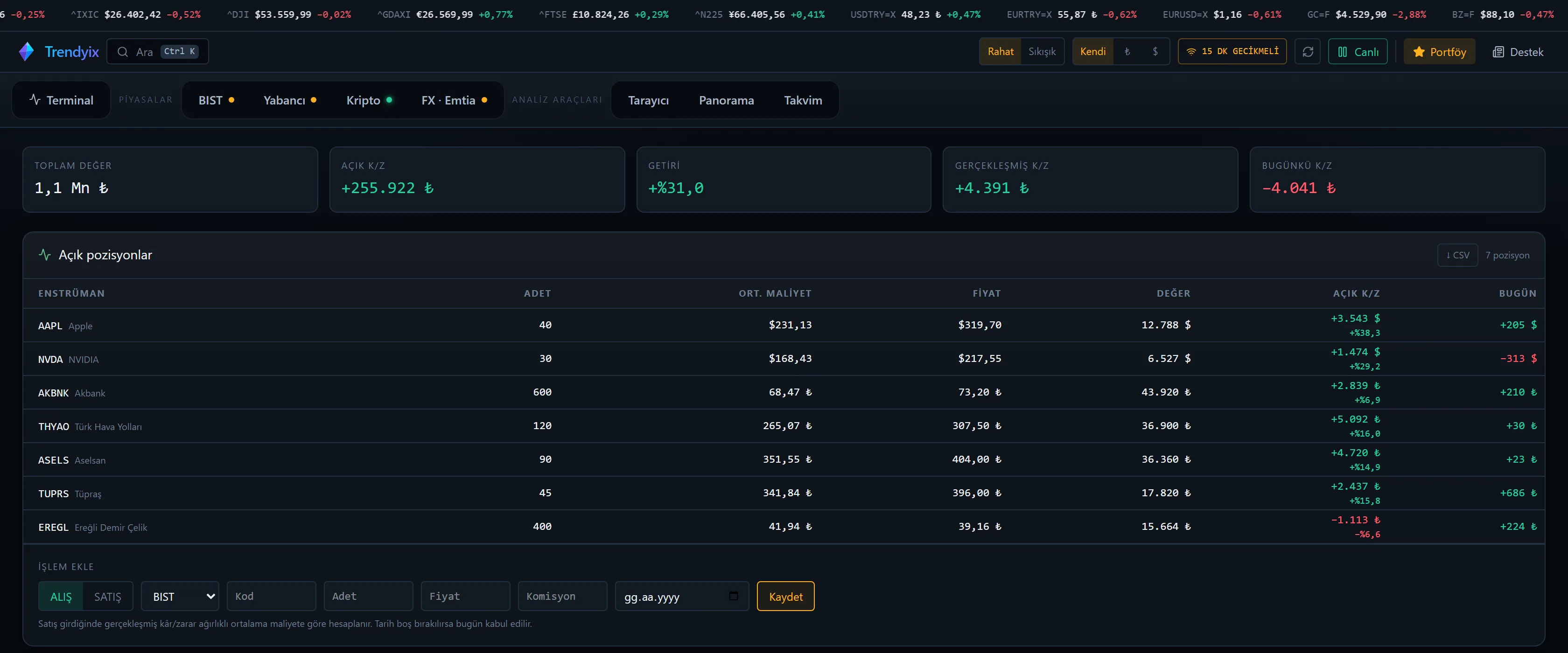Open the FX · Emtia tab
Viewport: 1568px width, 653px height.
pos(454,100)
